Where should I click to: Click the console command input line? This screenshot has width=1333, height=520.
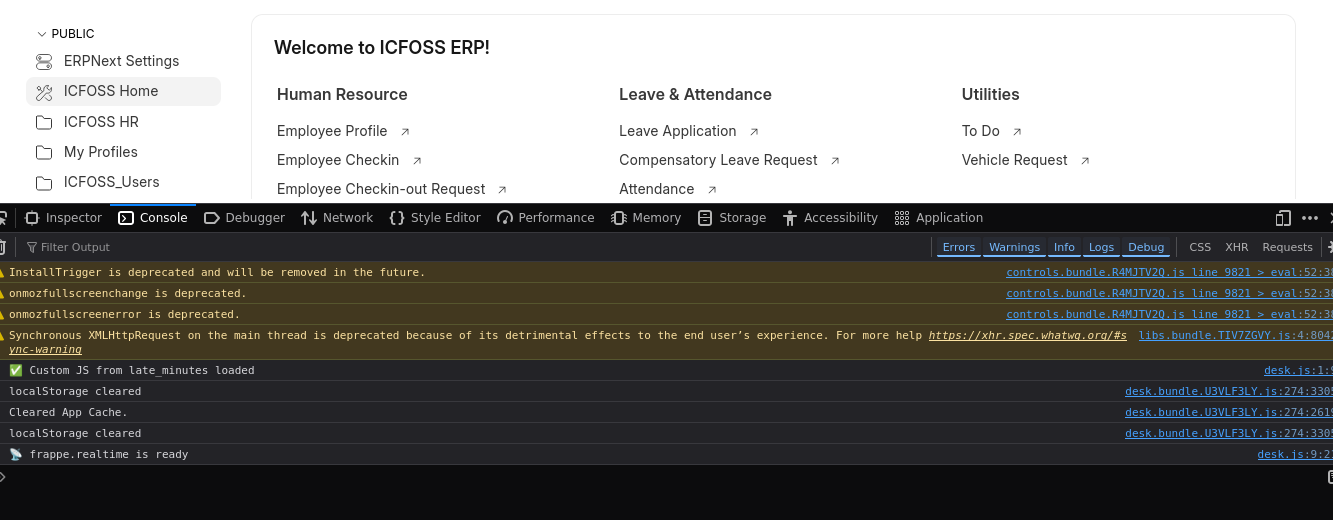(x=666, y=477)
